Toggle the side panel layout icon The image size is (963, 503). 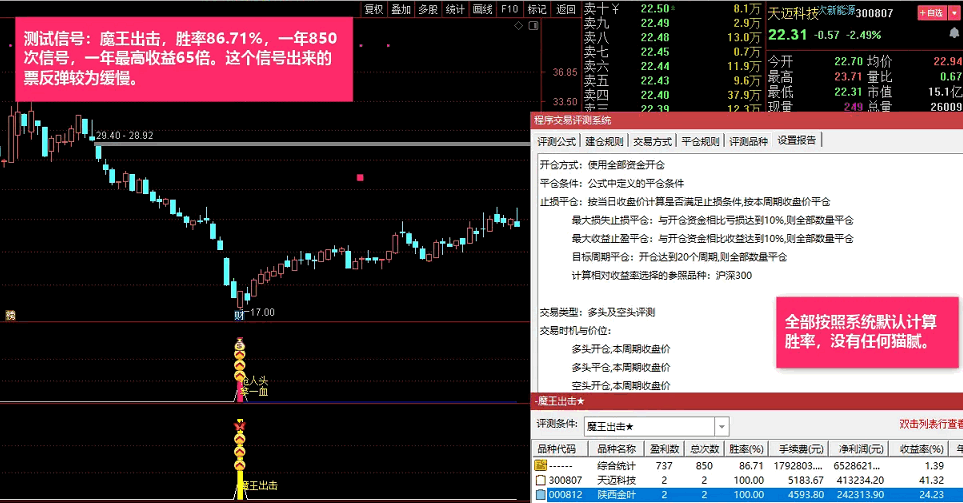pyautogui.click(x=534, y=25)
